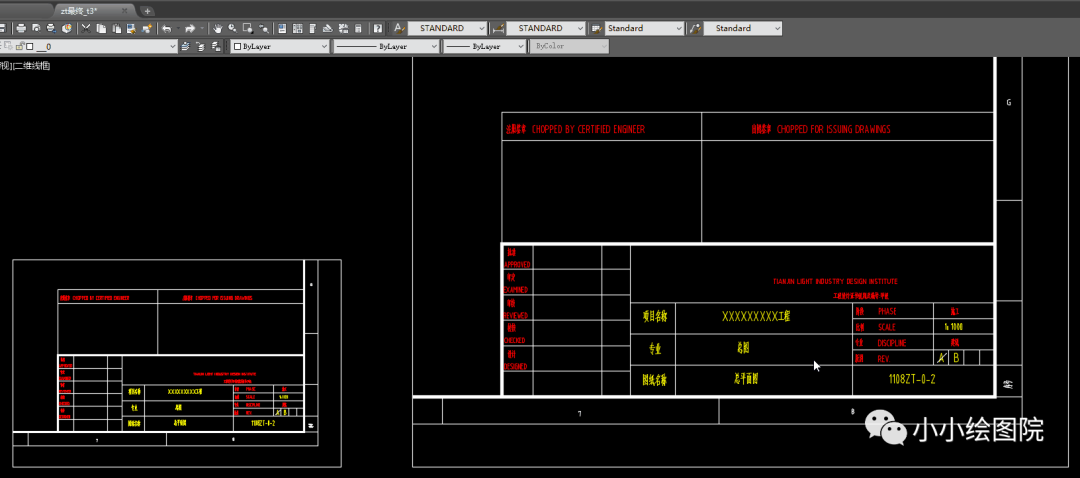
Task: Close the zt最终_t3 drawing tab
Action: tap(125, 11)
